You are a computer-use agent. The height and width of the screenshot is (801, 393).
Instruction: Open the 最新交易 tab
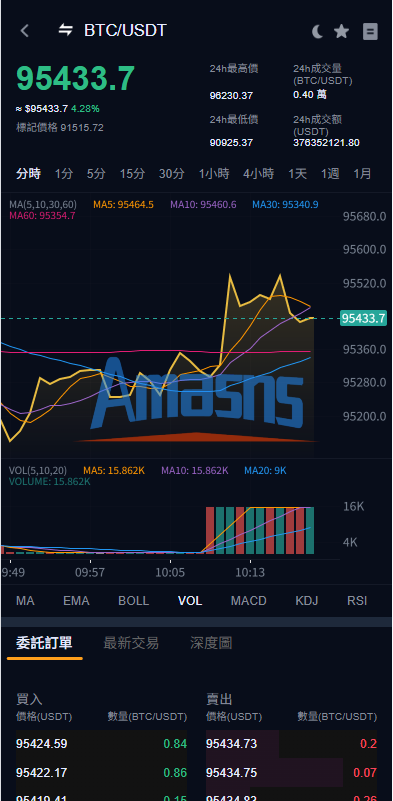pos(131,643)
